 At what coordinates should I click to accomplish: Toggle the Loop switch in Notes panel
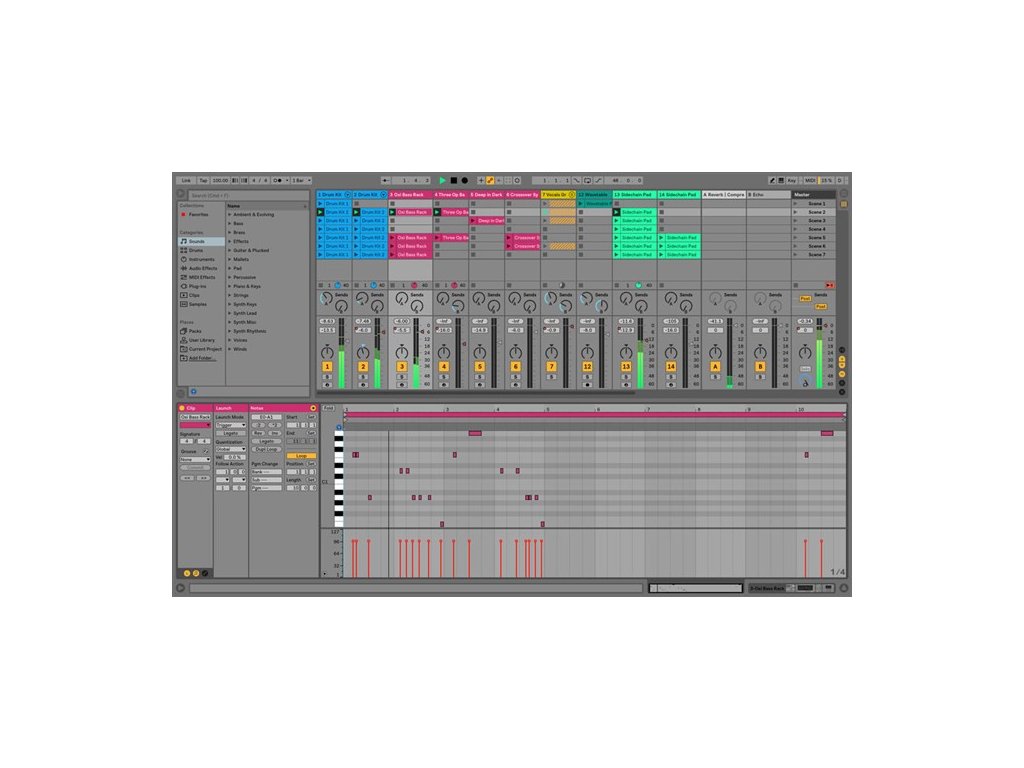point(301,456)
